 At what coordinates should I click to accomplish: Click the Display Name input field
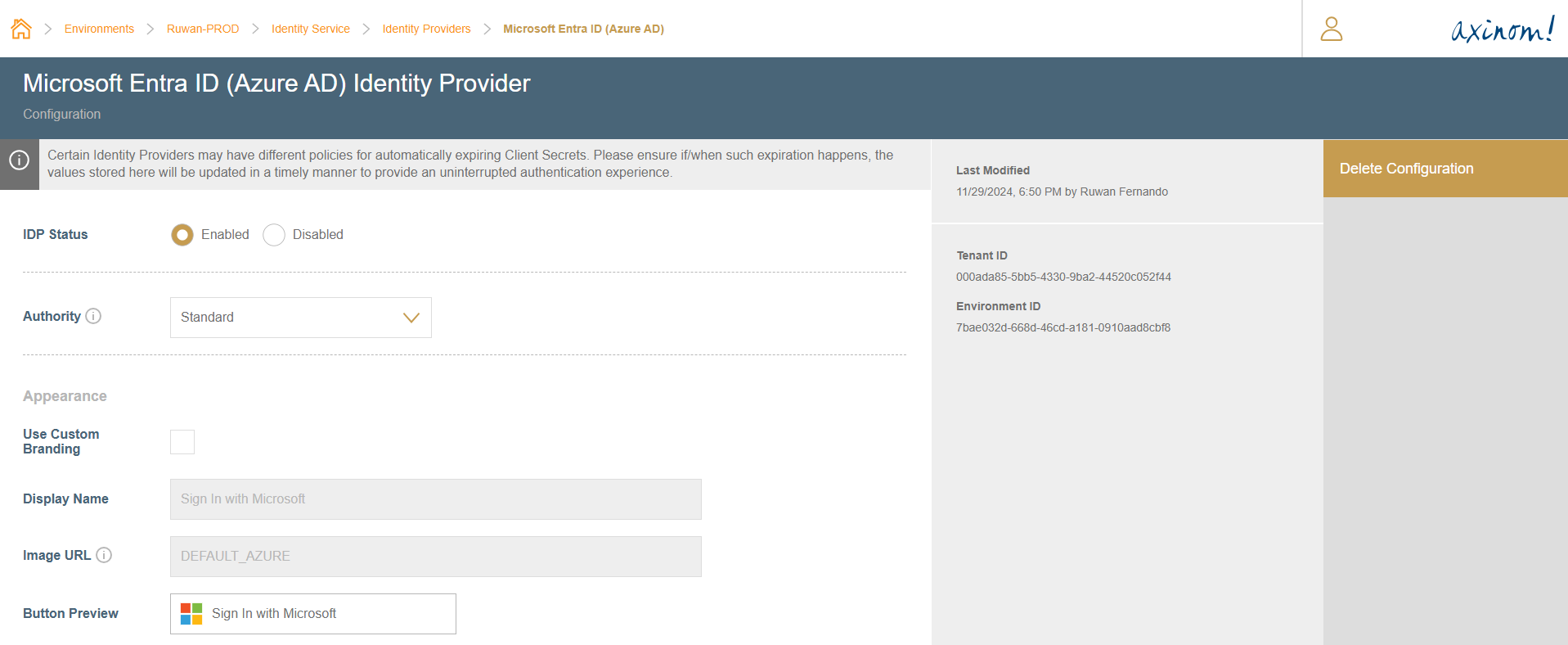pyautogui.click(x=435, y=499)
